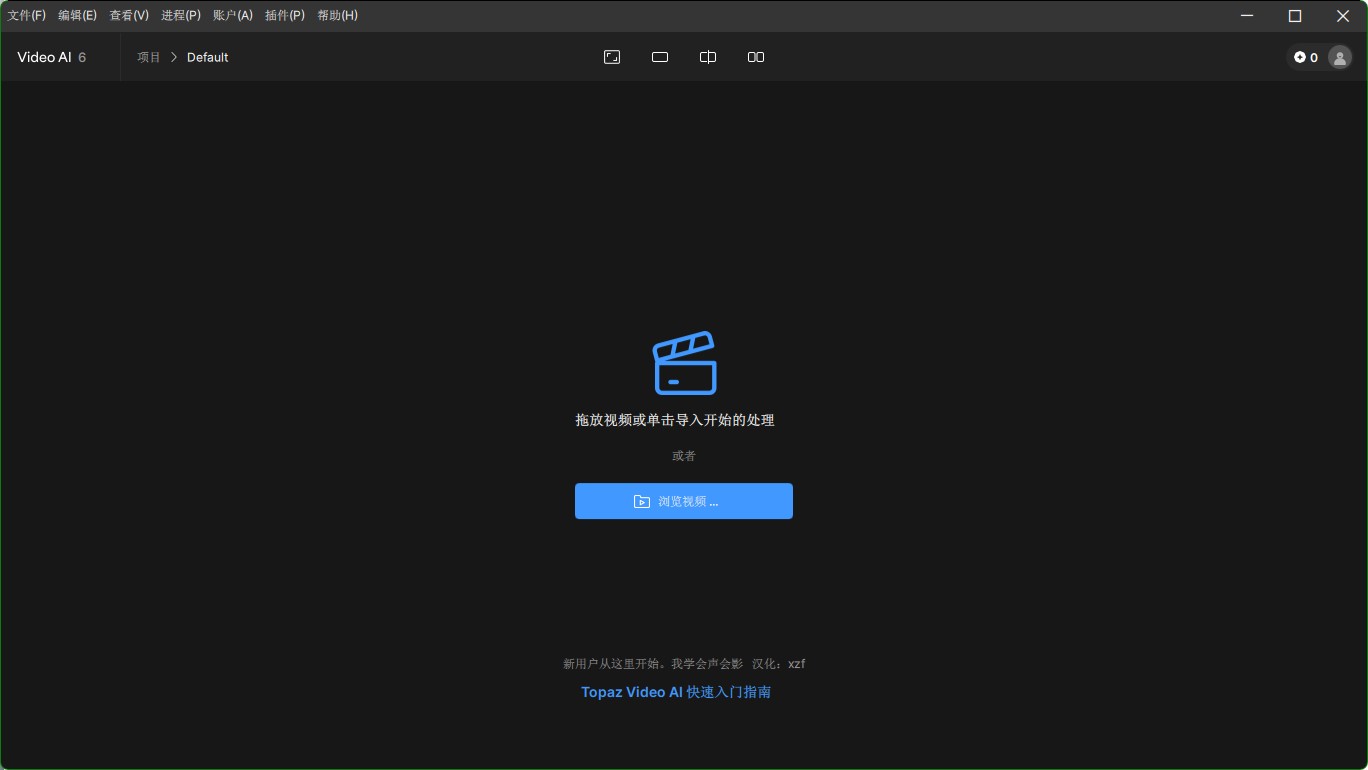Open the 编辑(E) menu
The image size is (1368, 770).
pyautogui.click(x=78, y=16)
